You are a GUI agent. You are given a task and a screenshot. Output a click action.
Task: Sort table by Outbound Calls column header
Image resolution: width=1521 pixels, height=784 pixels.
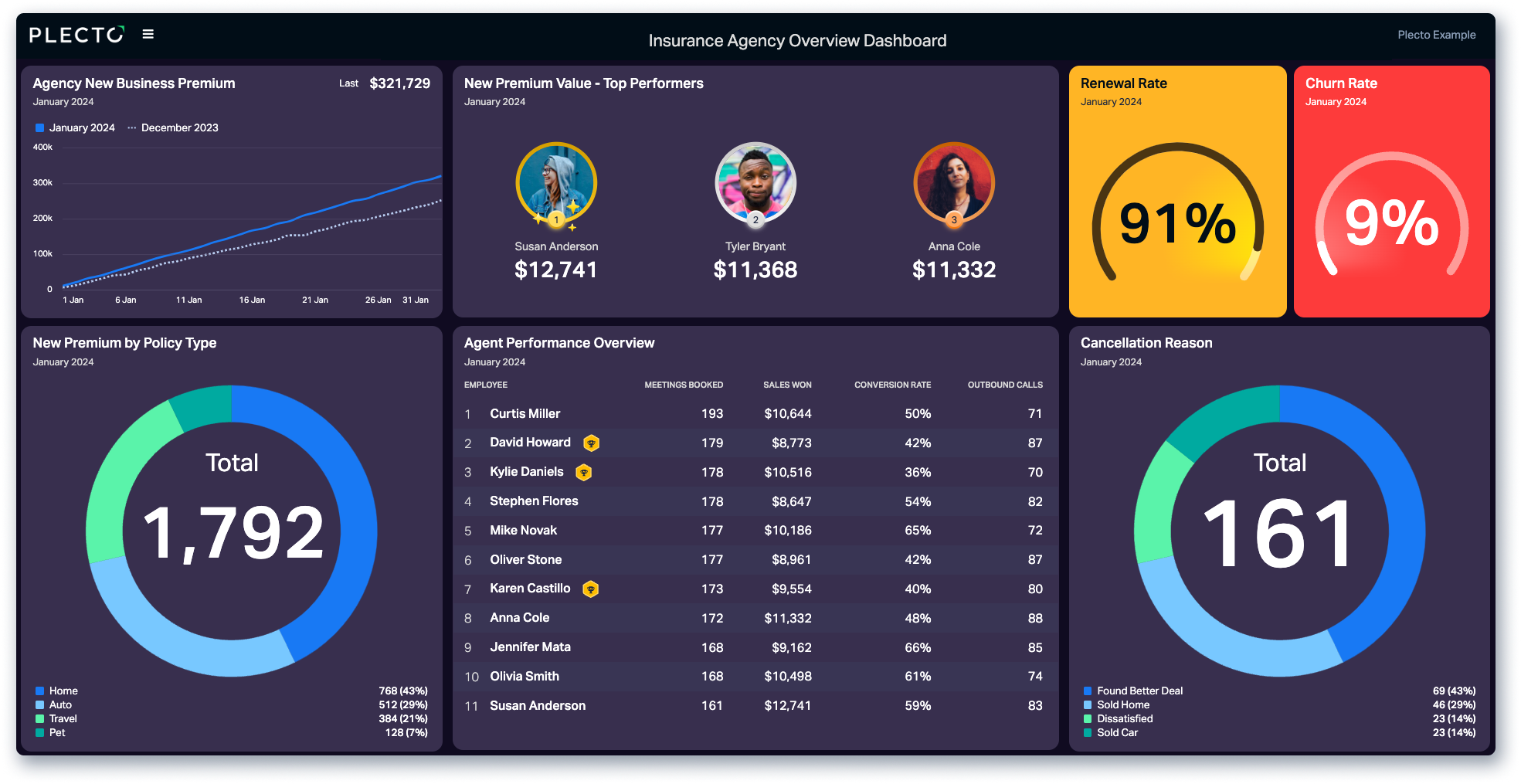coord(1005,385)
